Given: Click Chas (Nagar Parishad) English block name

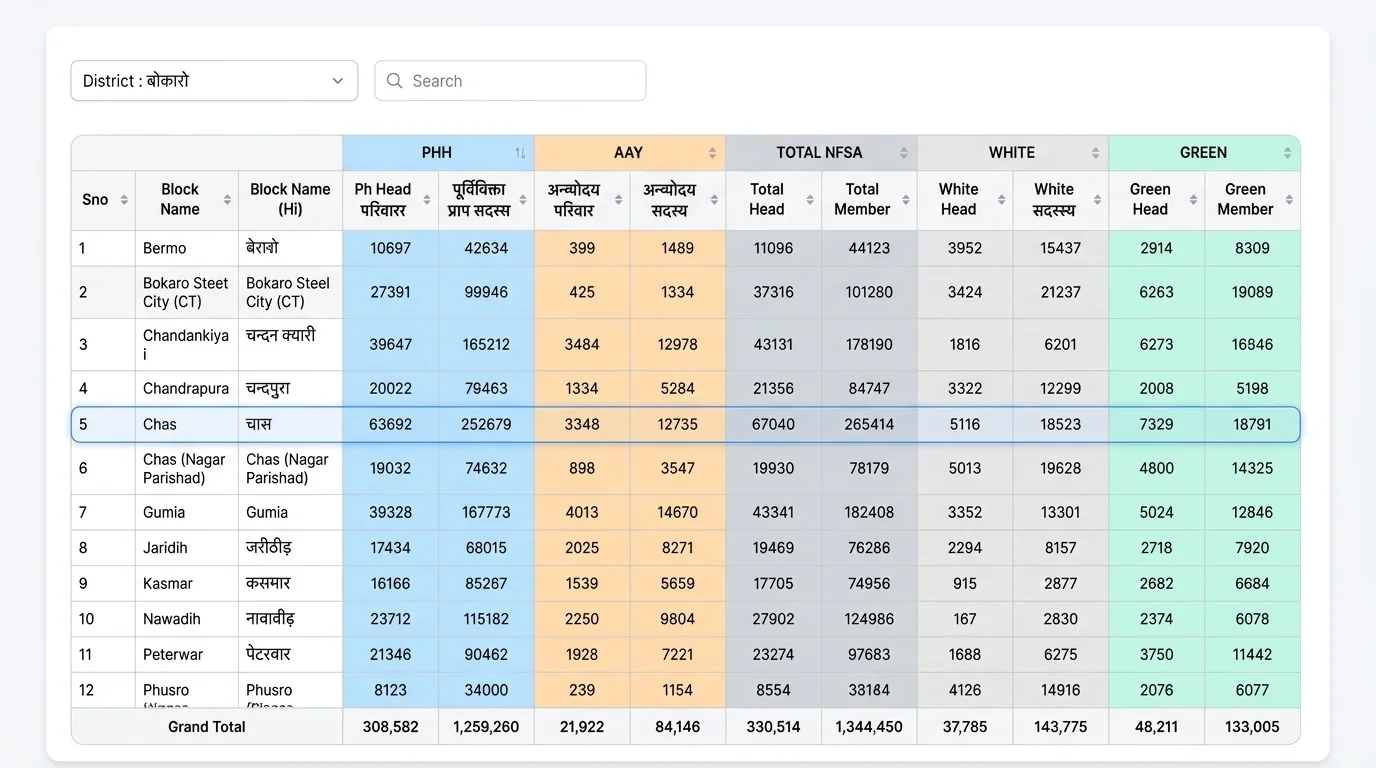Looking at the screenshot, I should pos(184,468).
